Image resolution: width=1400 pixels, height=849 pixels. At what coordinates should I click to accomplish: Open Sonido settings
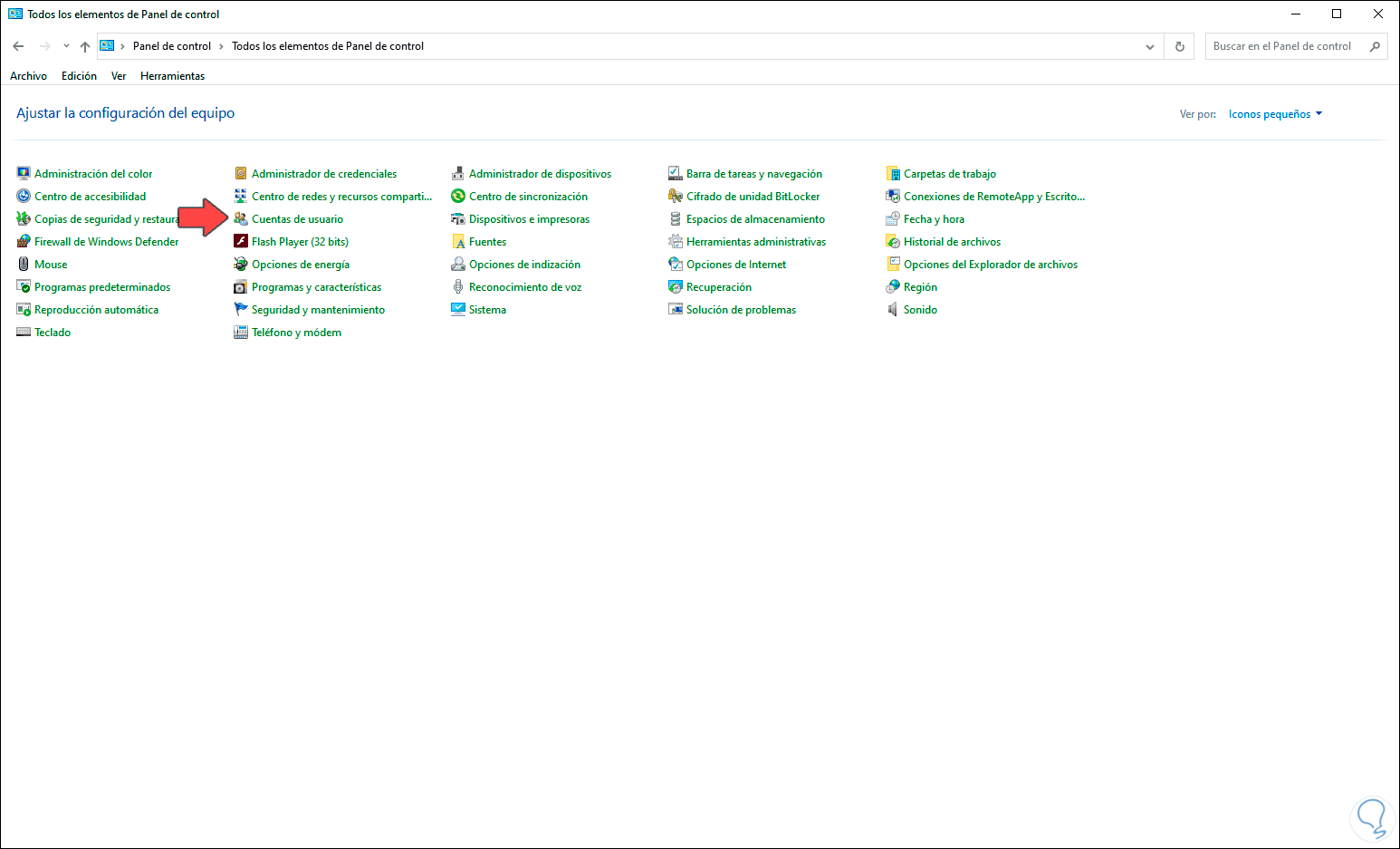click(x=920, y=309)
